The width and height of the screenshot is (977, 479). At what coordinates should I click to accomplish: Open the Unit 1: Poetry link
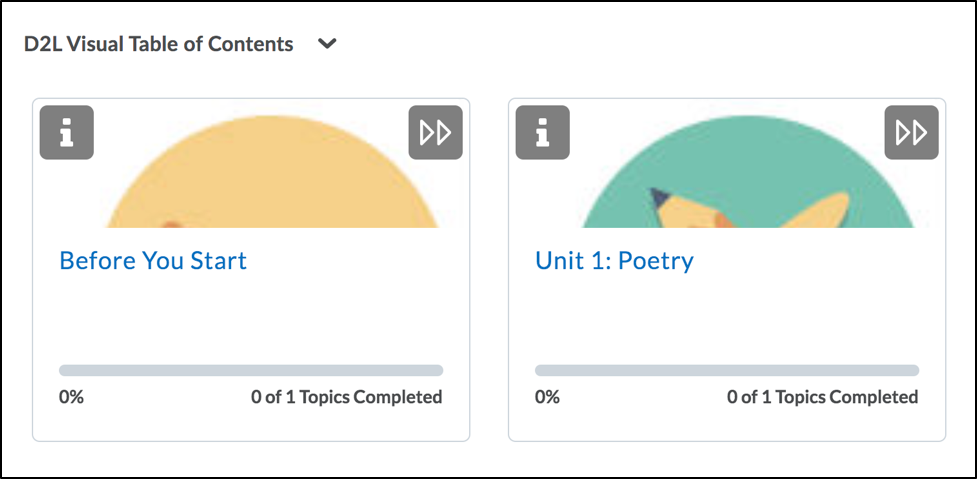pos(614,261)
